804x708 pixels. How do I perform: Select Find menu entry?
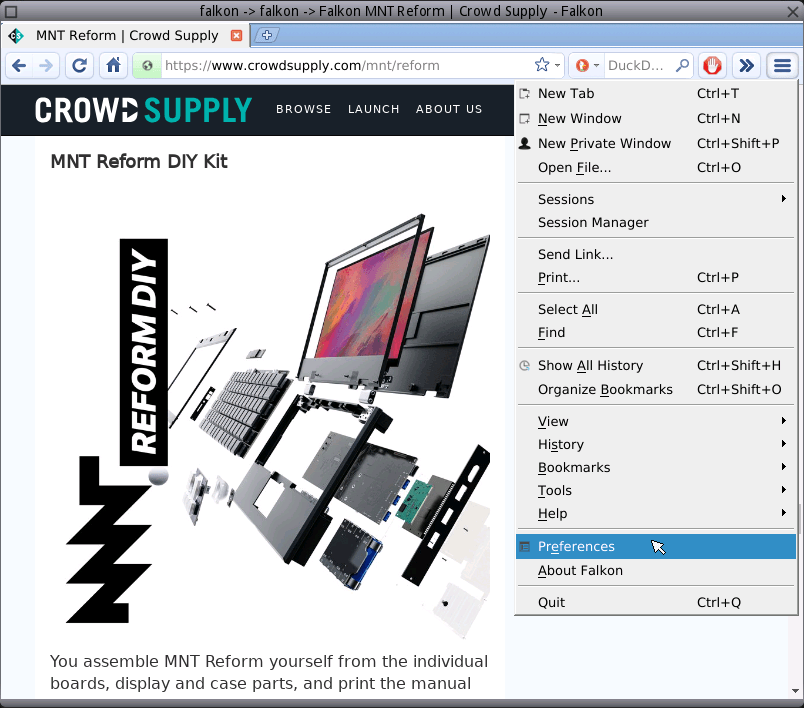tap(656, 332)
